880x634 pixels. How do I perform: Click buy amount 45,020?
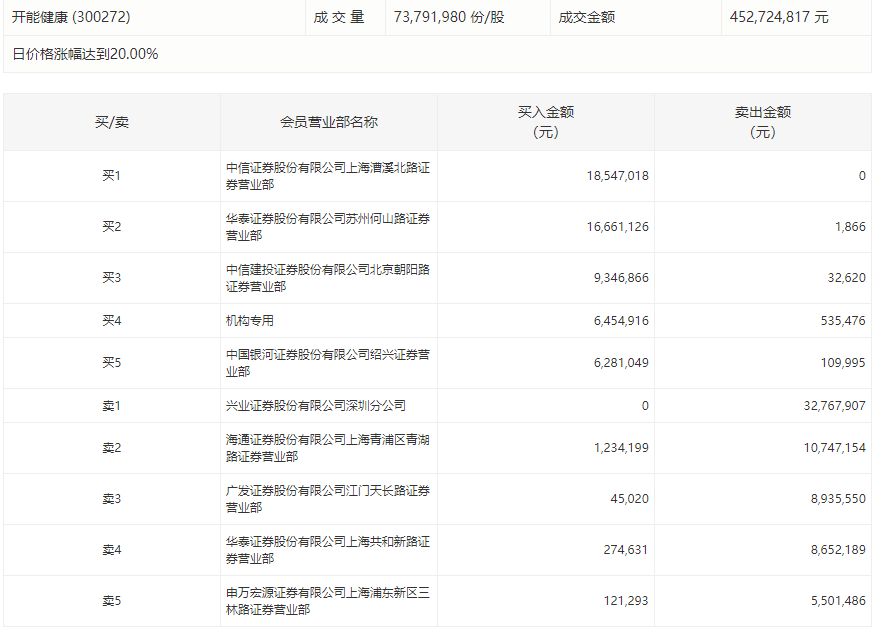(629, 499)
